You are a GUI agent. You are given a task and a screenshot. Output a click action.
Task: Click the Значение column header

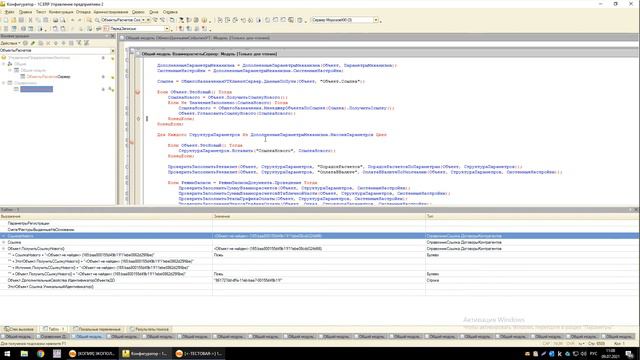coord(319,216)
